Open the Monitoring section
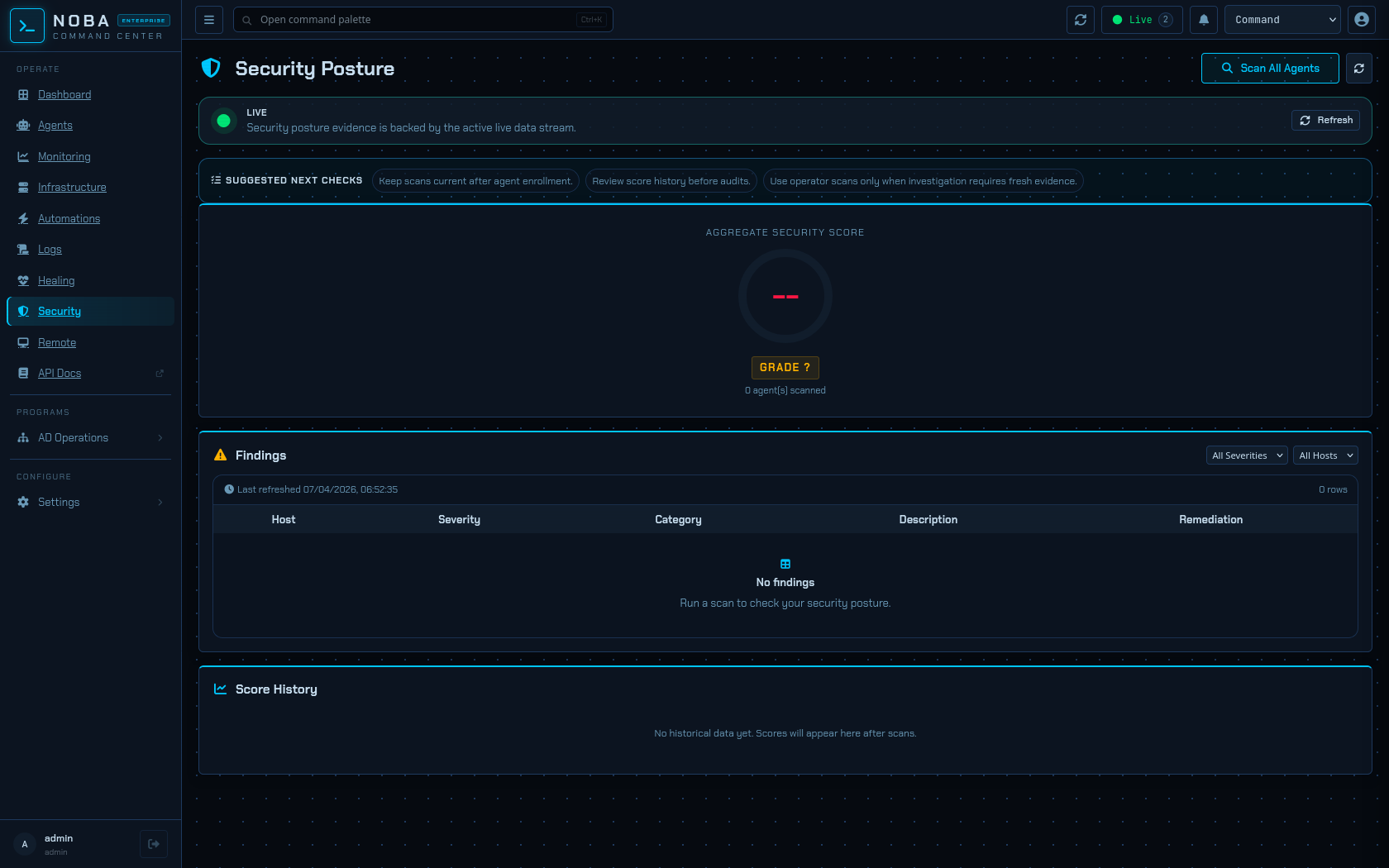This screenshot has width=1389, height=868. [64, 157]
